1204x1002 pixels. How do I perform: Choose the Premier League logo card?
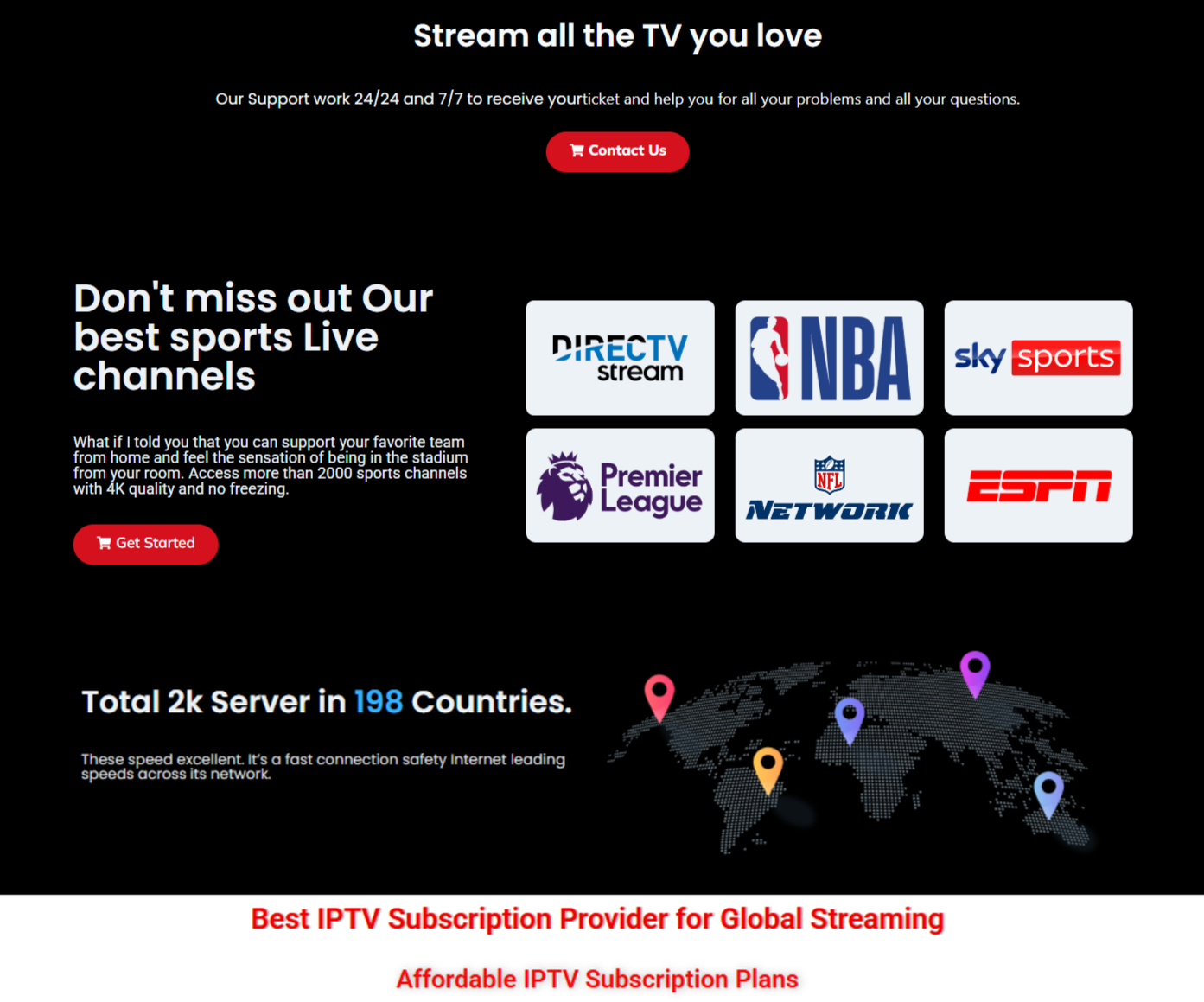(x=620, y=486)
